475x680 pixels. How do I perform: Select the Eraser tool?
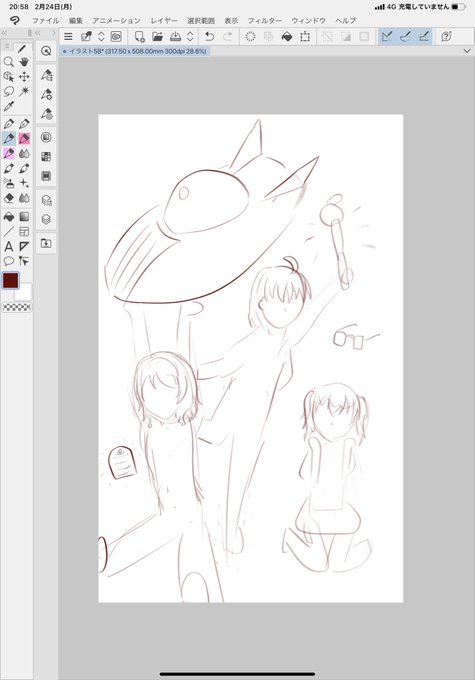coord(9,198)
